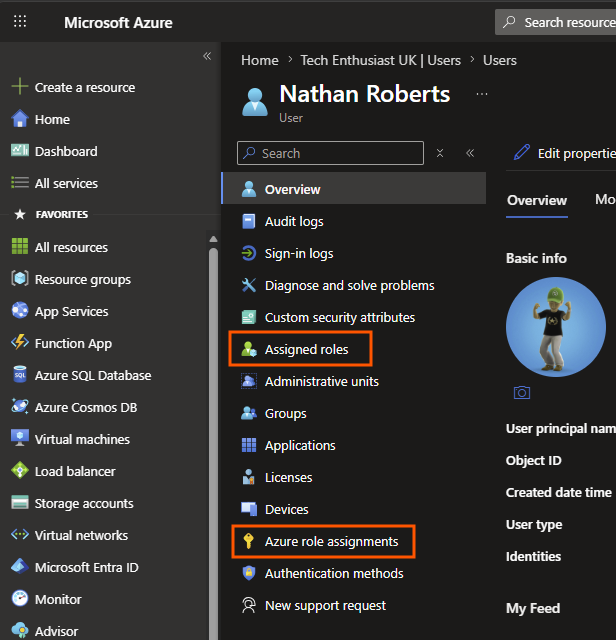Open the Azure portal waffle menu icon
The height and width of the screenshot is (640, 616).
[20, 21]
